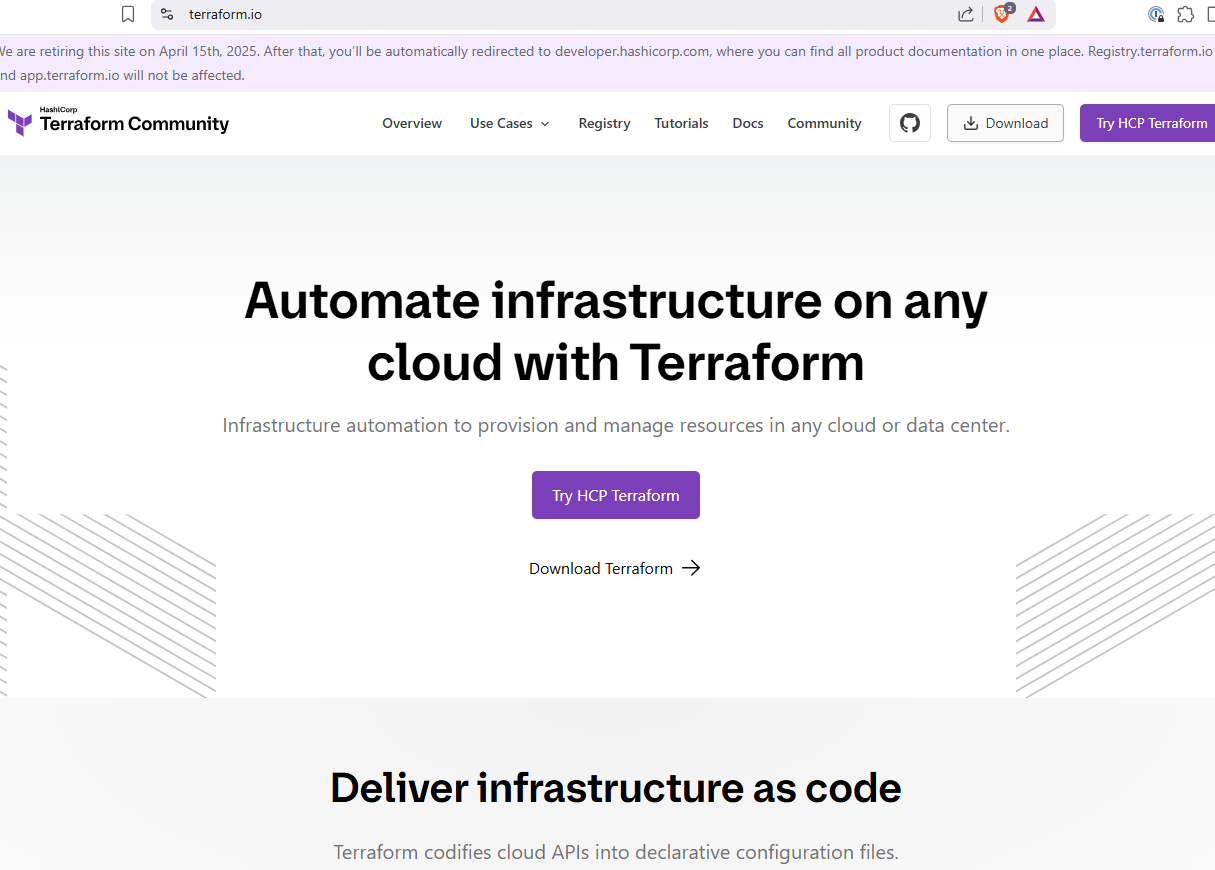Expand the Use Cases dropdown menu
The image size is (1215, 870).
510,123
